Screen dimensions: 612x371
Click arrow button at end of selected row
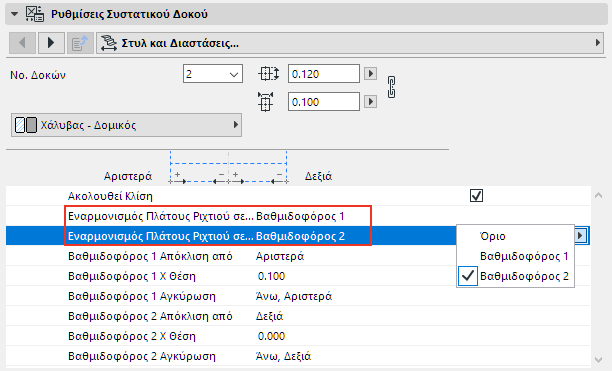(580, 236)
